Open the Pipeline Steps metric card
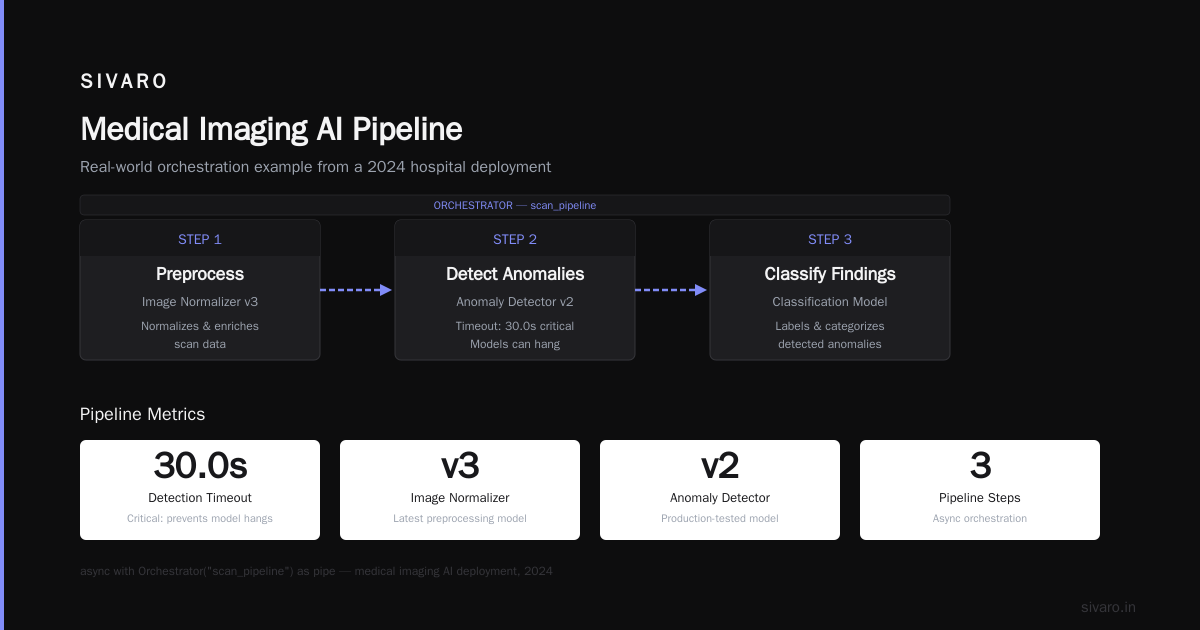Screen dimensions: 1200x630 tap(980, 490)
